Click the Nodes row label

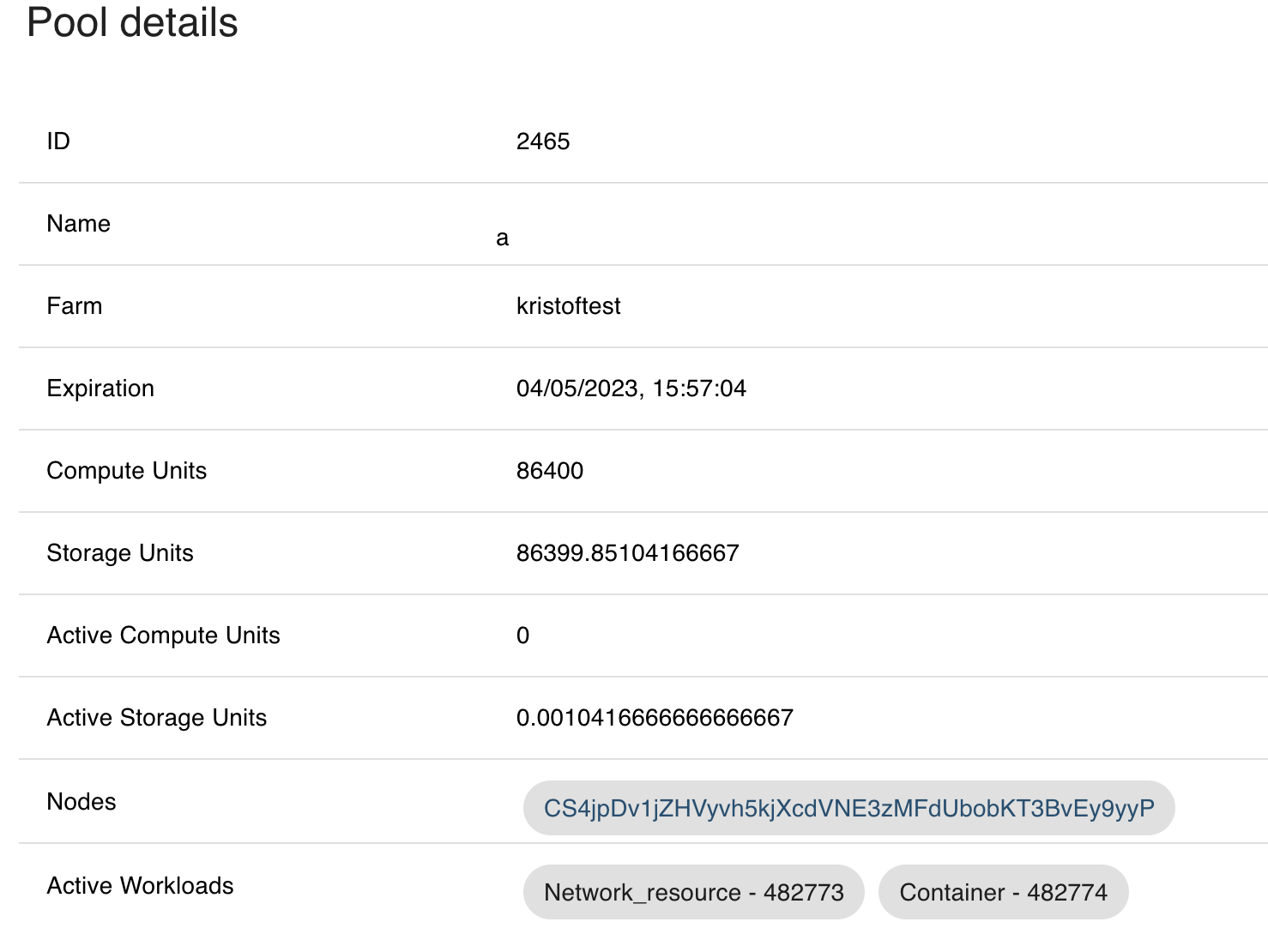tap(82, 801)
